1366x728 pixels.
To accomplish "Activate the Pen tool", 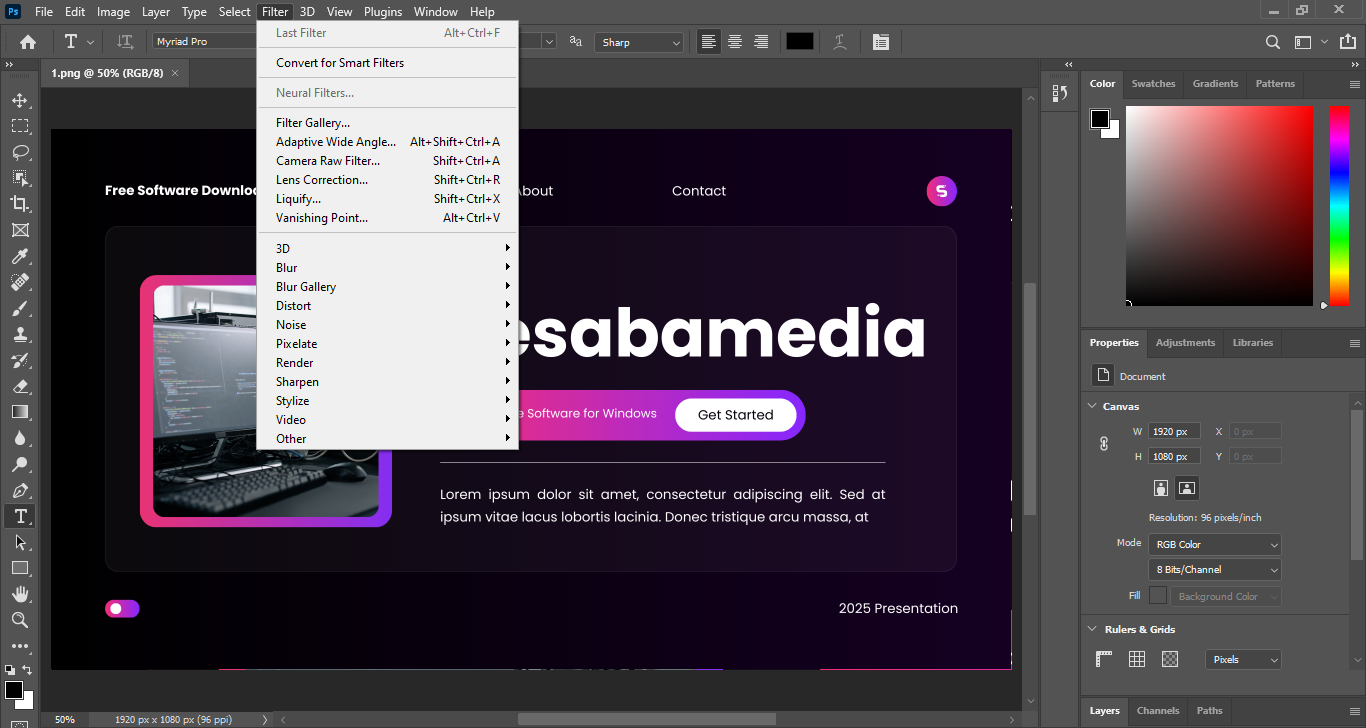I will point(20,490).
